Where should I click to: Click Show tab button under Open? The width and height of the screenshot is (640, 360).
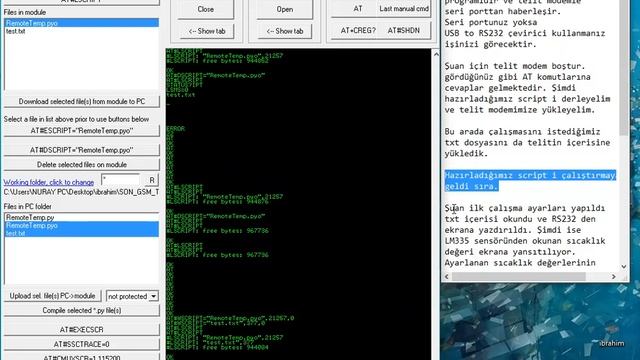[x=285, y=31]
